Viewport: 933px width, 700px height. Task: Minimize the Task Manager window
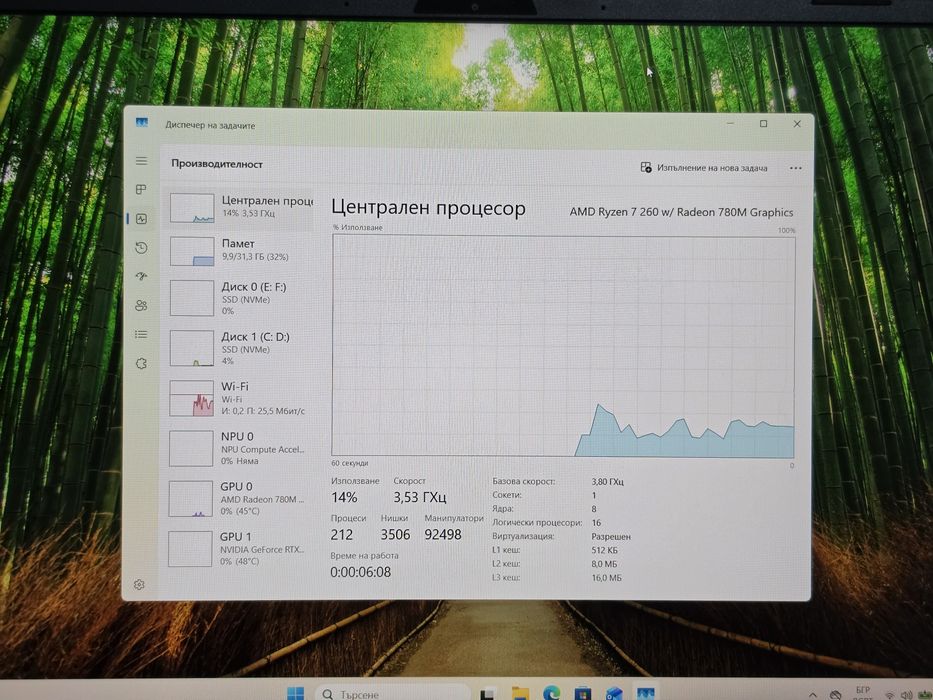tap(730, 123)
